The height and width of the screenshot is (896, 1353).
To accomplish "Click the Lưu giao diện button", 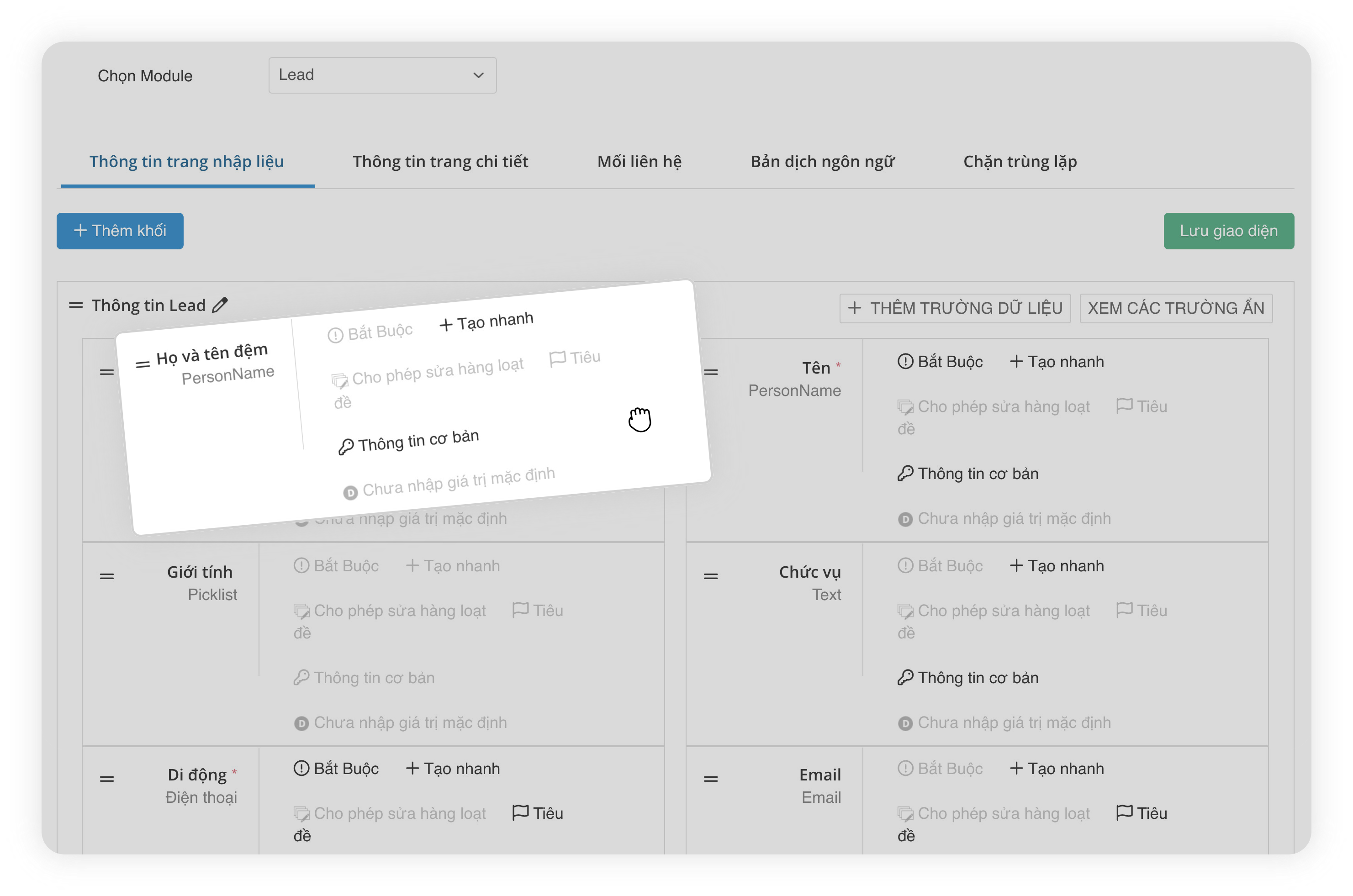I will tap(1228, 231).
